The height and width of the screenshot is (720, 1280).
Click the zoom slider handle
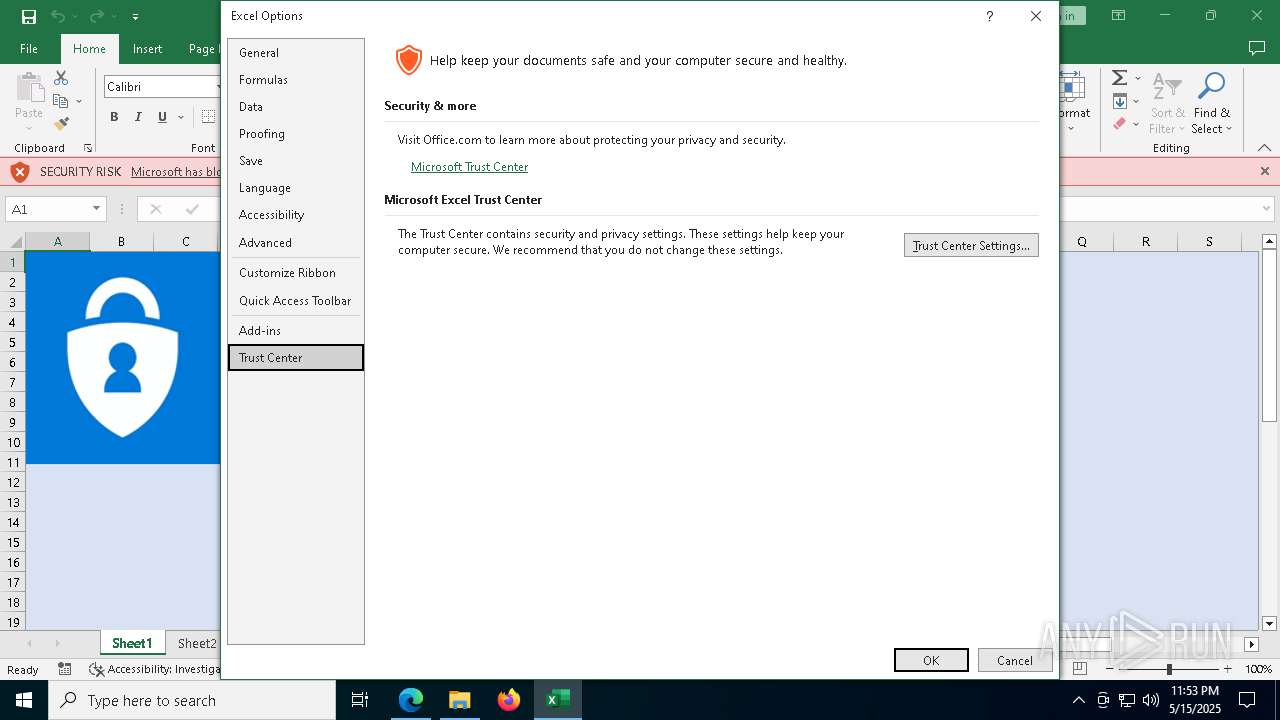[1168, 669]
